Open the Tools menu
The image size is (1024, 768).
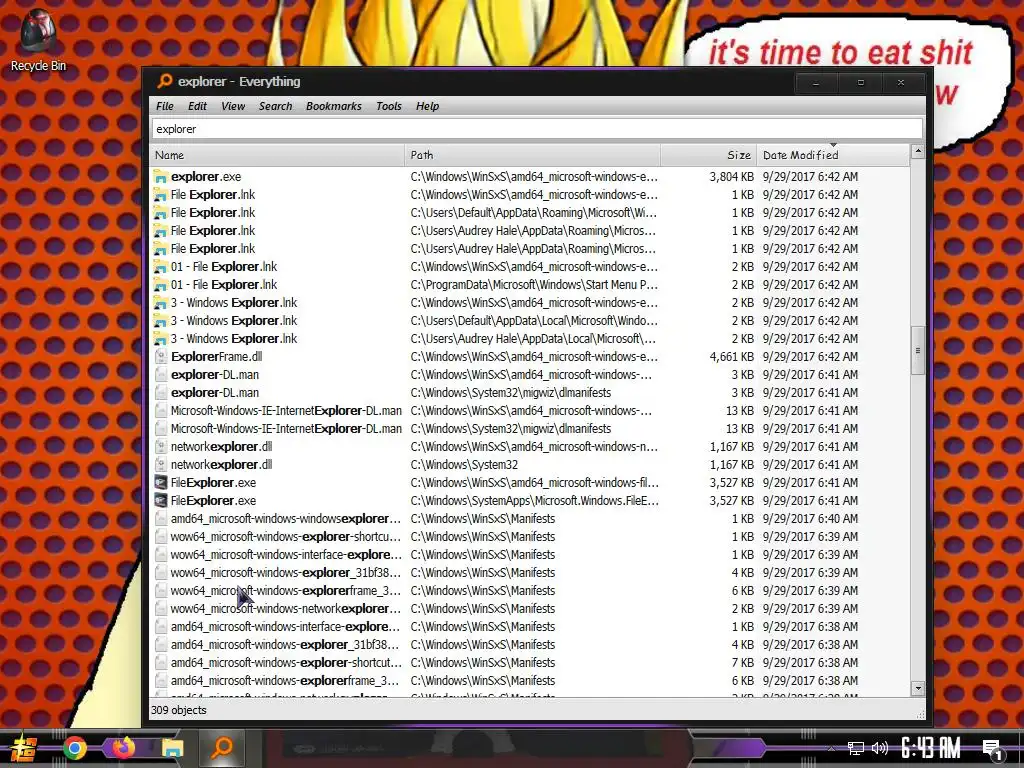pyautogui.click(x=389, y=106)
